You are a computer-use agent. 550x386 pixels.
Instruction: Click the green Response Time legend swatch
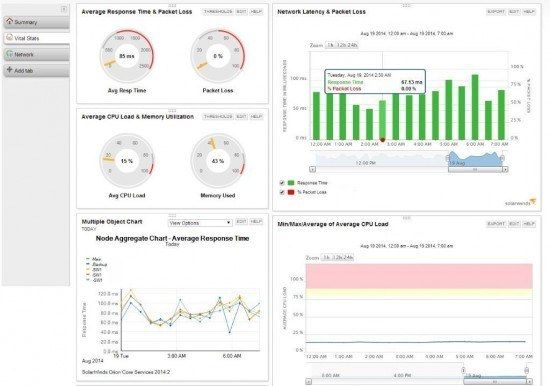291,183
